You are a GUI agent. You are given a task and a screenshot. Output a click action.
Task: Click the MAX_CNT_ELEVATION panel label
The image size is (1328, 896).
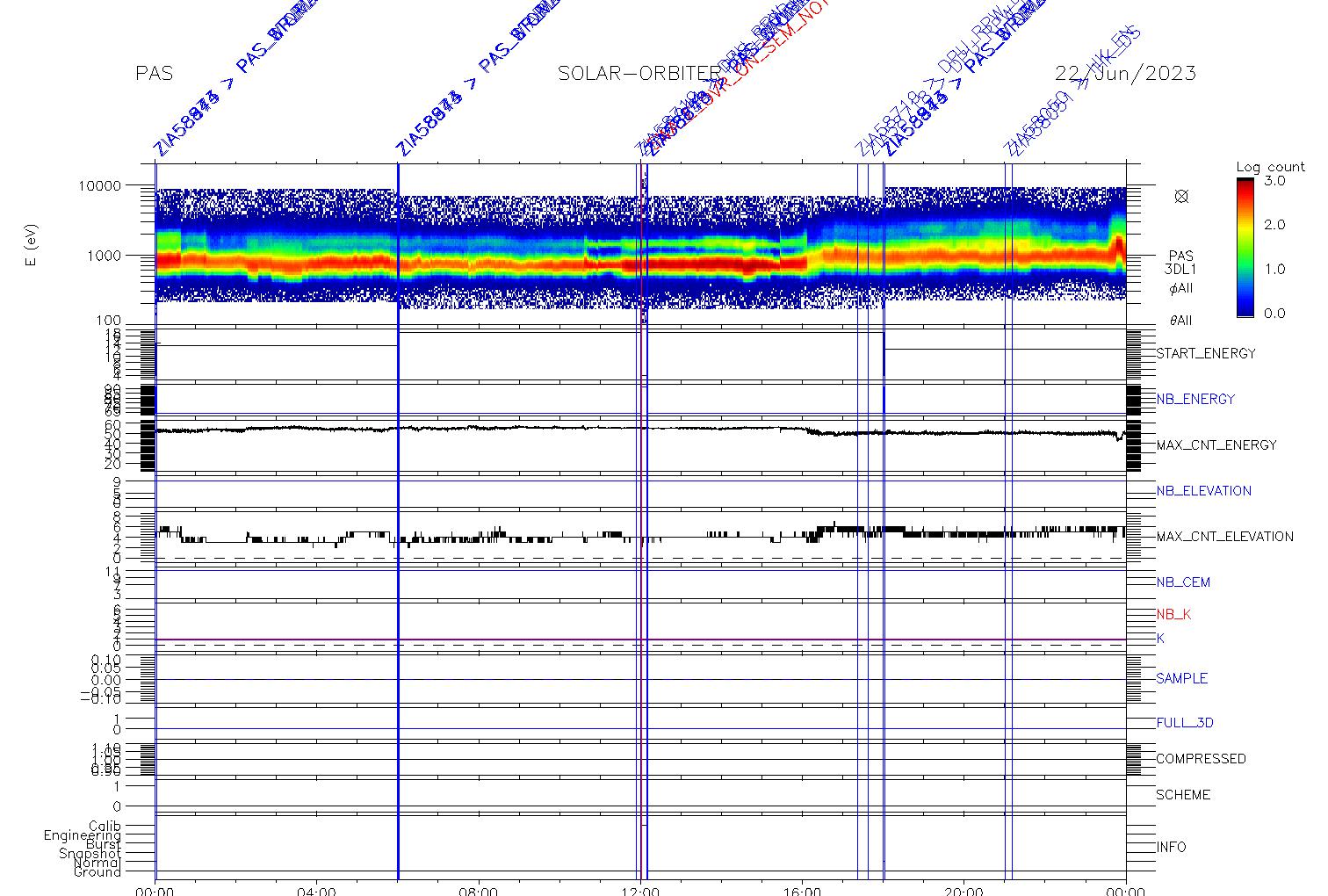pos(1224,537)
